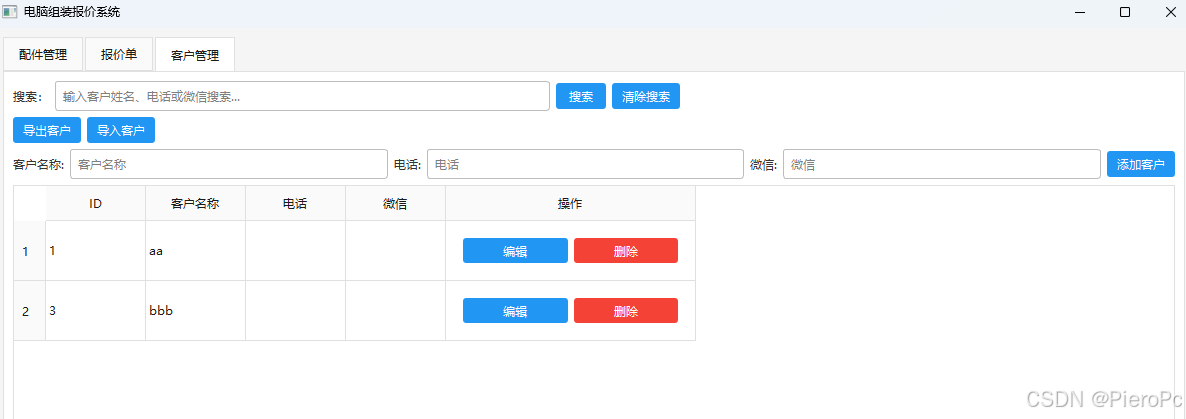
Task: Open the 报价单 tab
Action: 119,54
